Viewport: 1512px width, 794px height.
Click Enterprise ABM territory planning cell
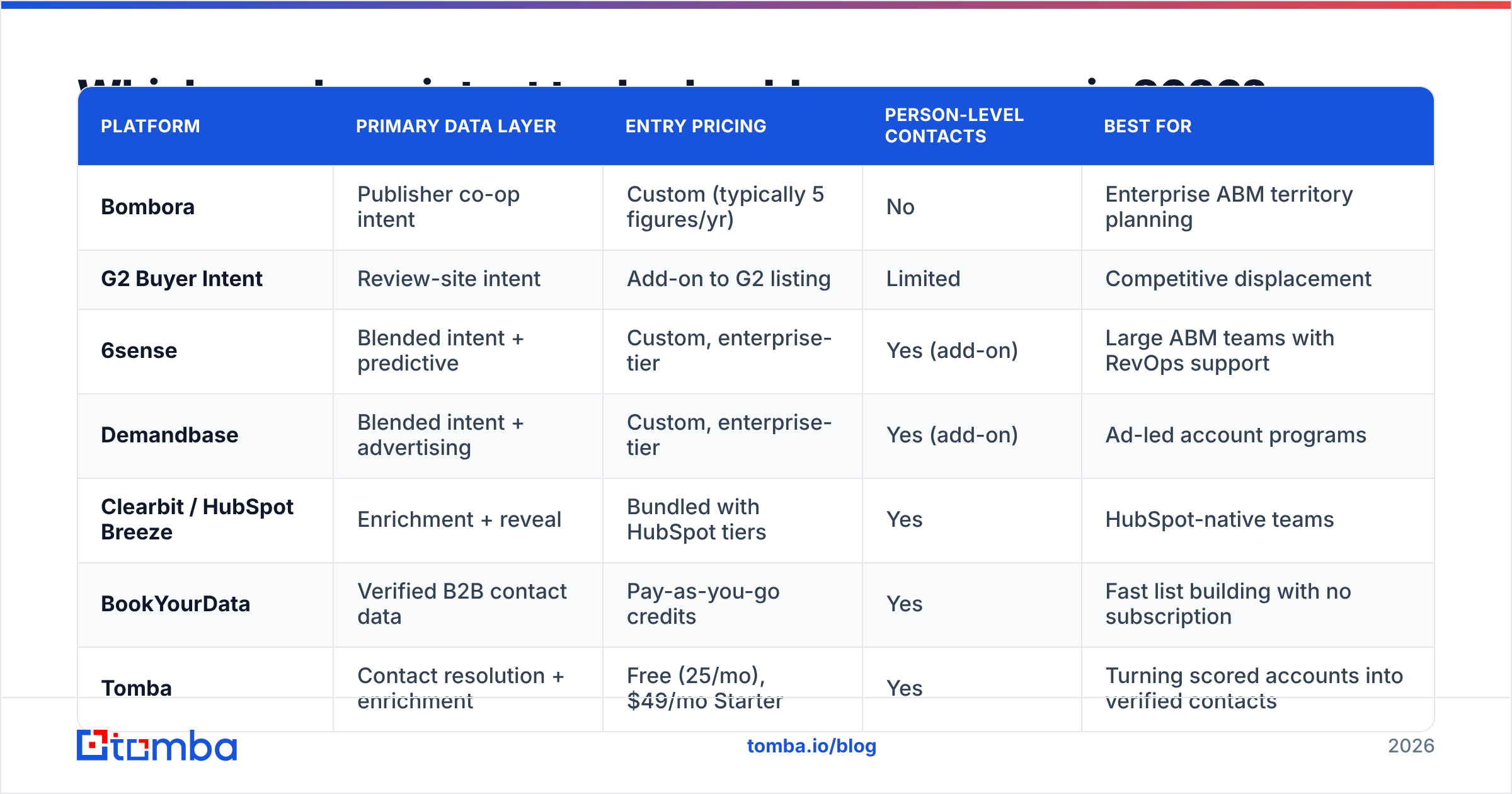1258,207
